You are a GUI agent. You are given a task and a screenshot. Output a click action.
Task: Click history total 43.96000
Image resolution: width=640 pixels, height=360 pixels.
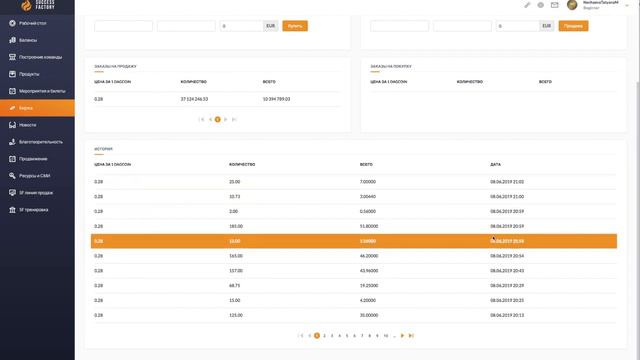[x=369, y=271]
